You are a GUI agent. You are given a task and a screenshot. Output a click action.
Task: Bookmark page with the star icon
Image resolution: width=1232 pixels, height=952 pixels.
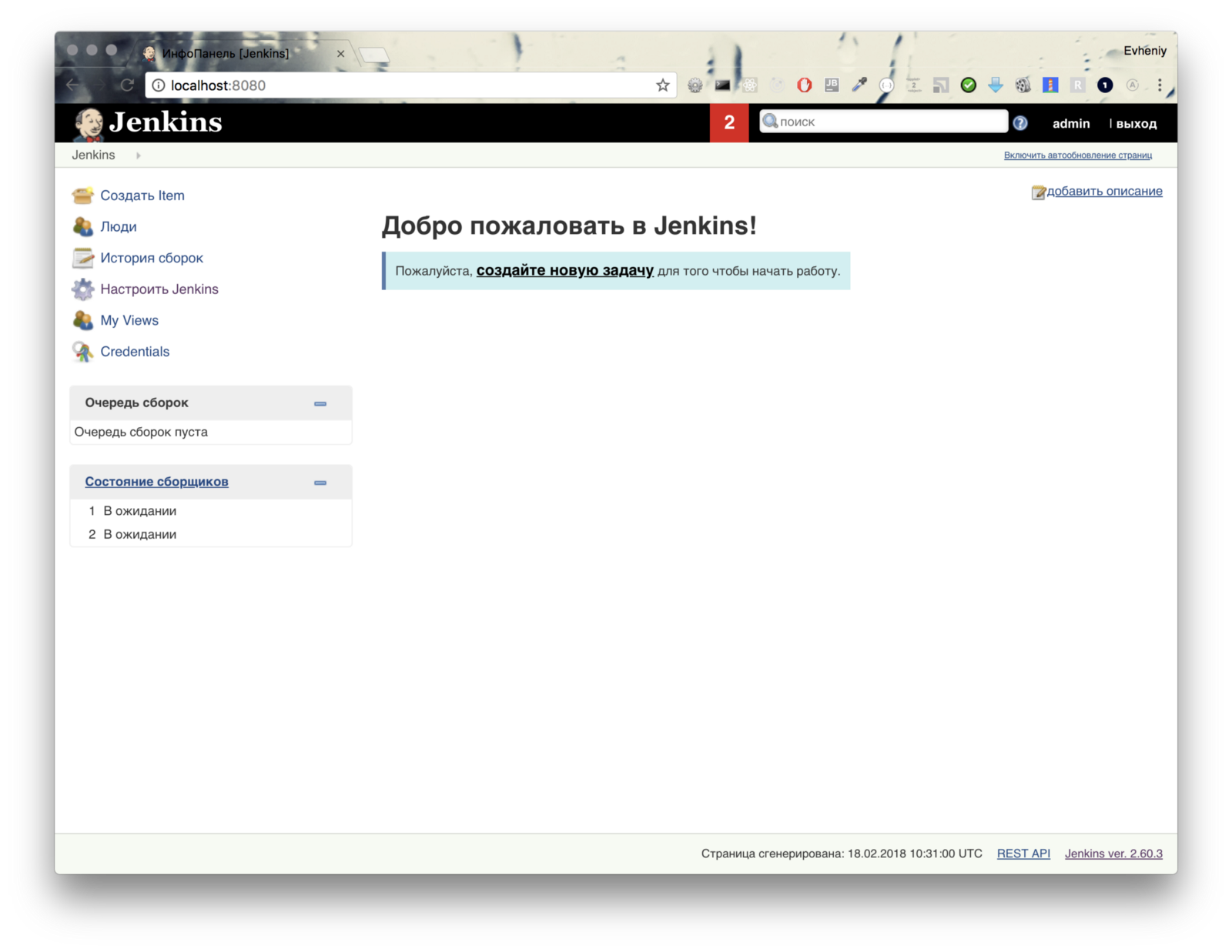click(662, 85)
